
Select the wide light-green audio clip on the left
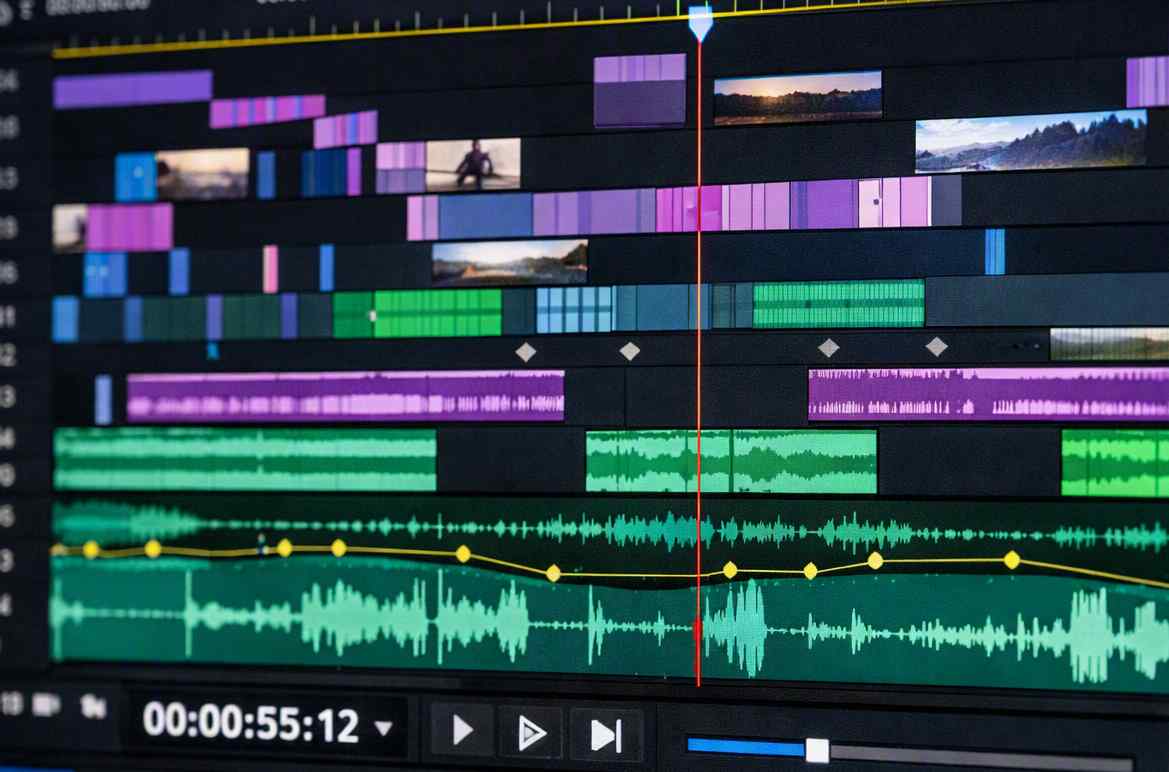[x=245, y=459]
